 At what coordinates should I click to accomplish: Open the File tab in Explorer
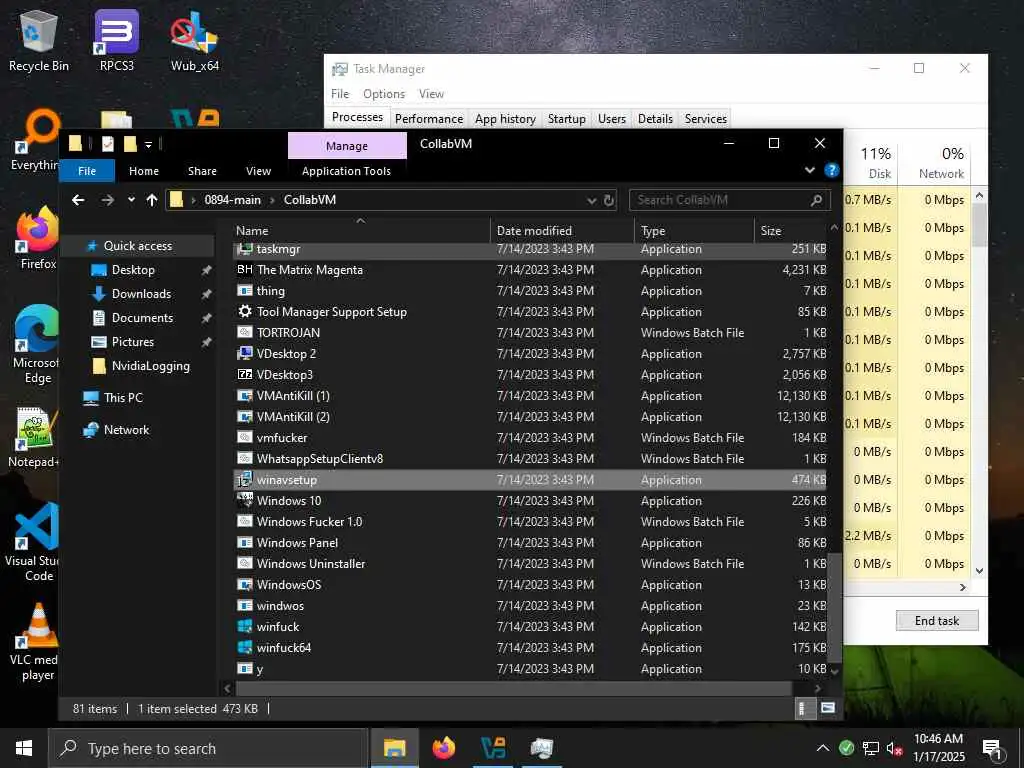(87, 171)
